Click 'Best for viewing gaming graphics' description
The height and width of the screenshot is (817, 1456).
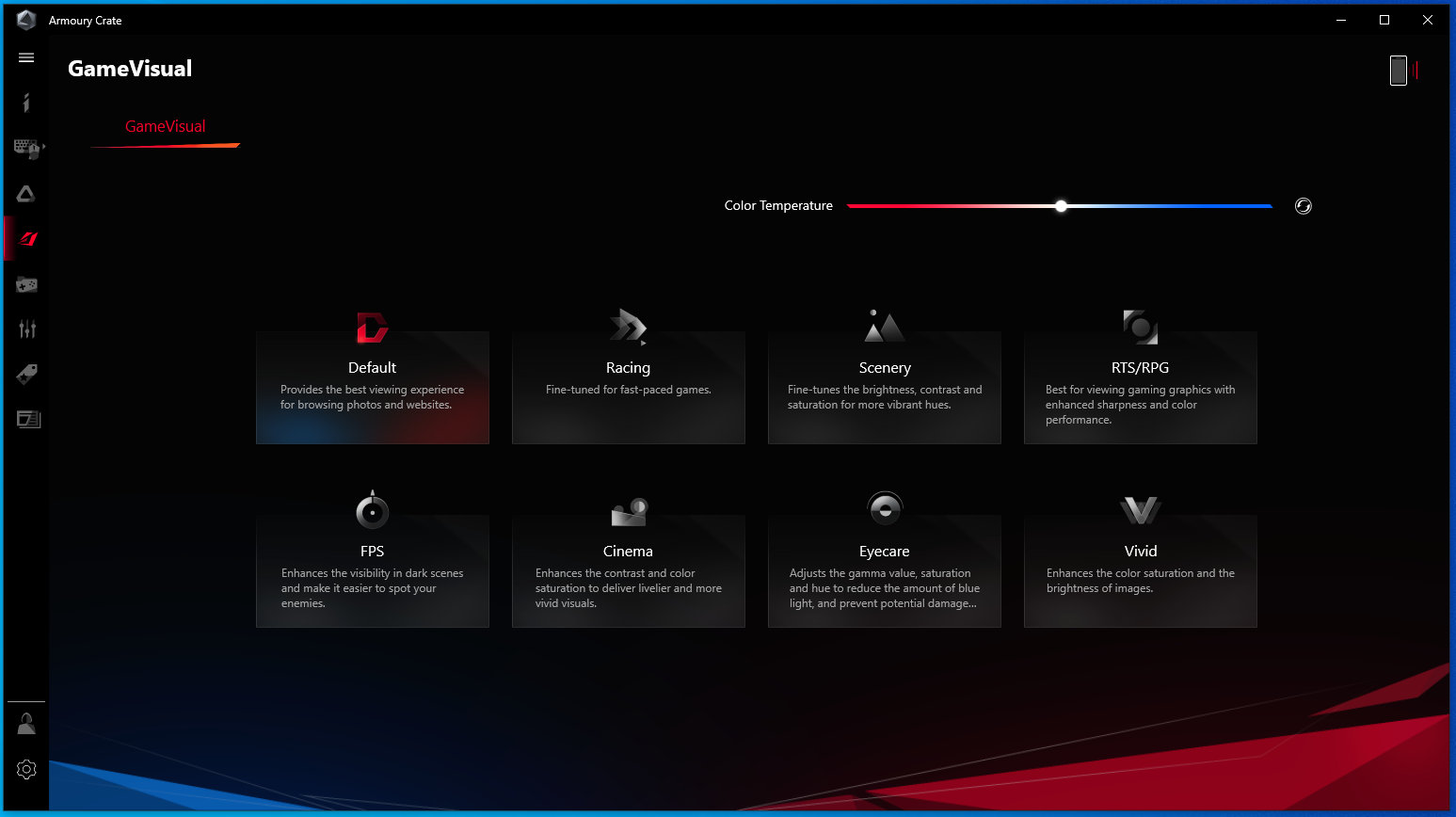coord(1140,405)
